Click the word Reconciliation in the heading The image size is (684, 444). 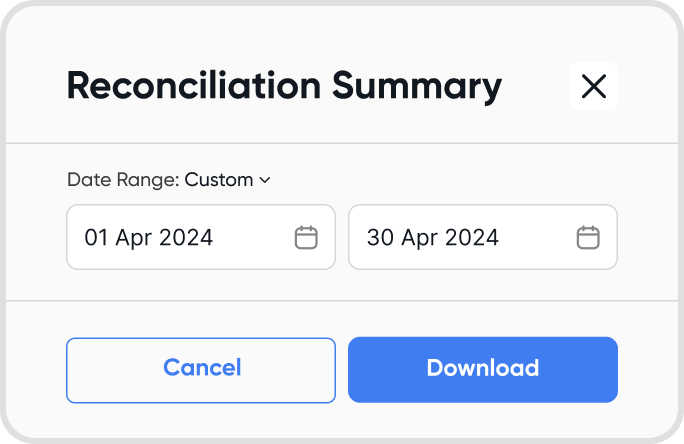tap(194, 85)
